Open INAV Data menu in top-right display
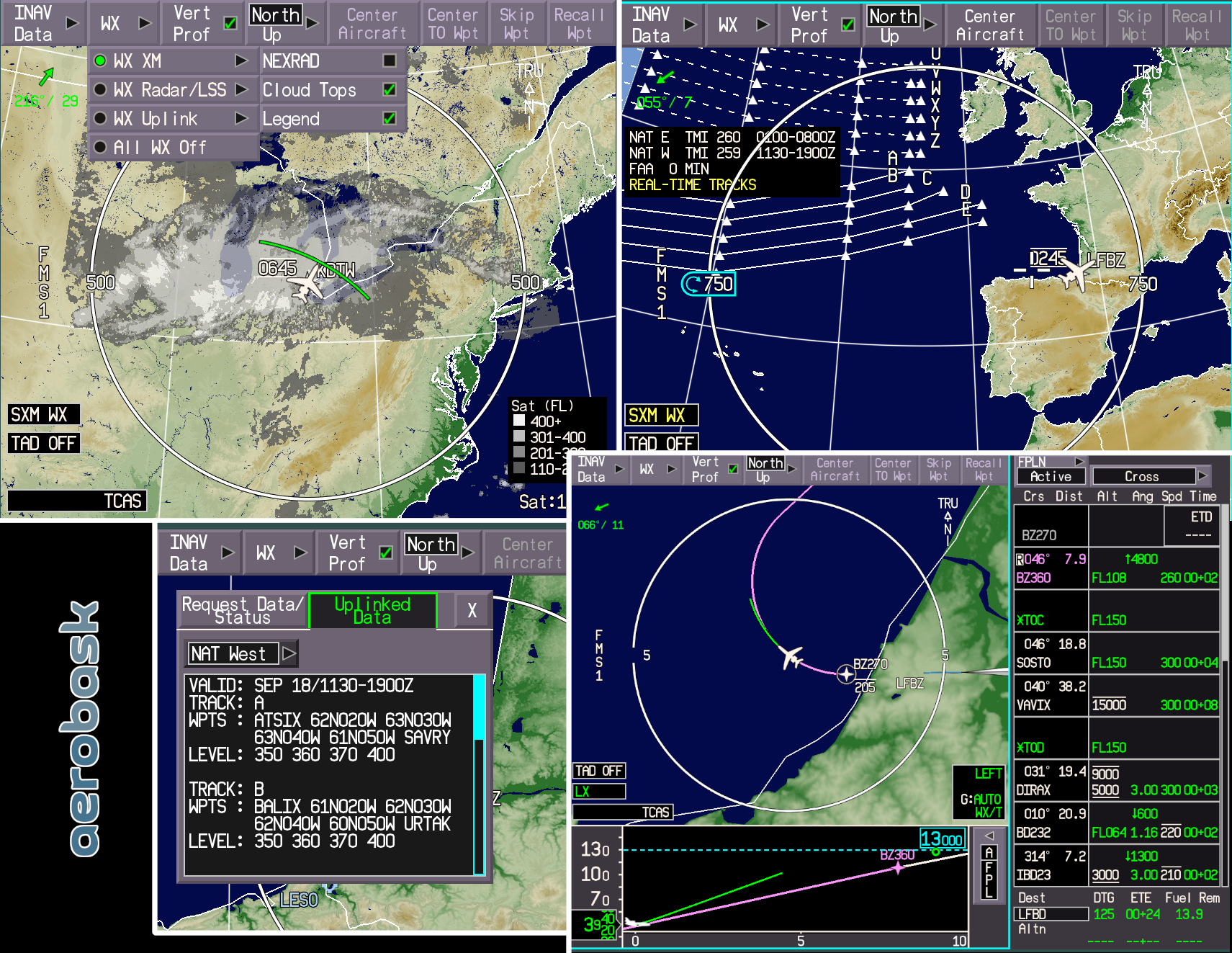1232x953 pixels. [662, 24]
